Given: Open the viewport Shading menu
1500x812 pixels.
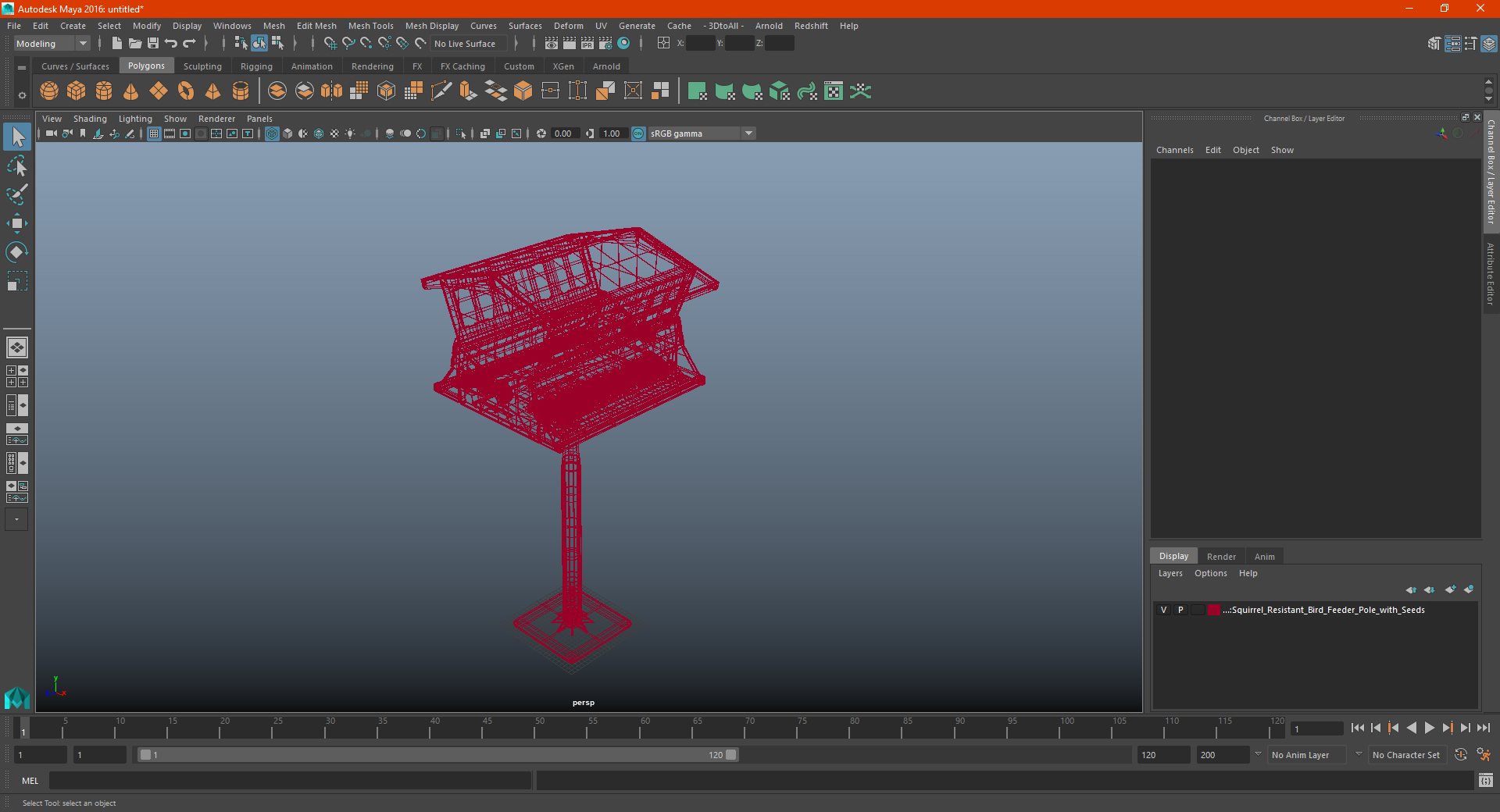Looking at the screenshot, I should point(90,119).
